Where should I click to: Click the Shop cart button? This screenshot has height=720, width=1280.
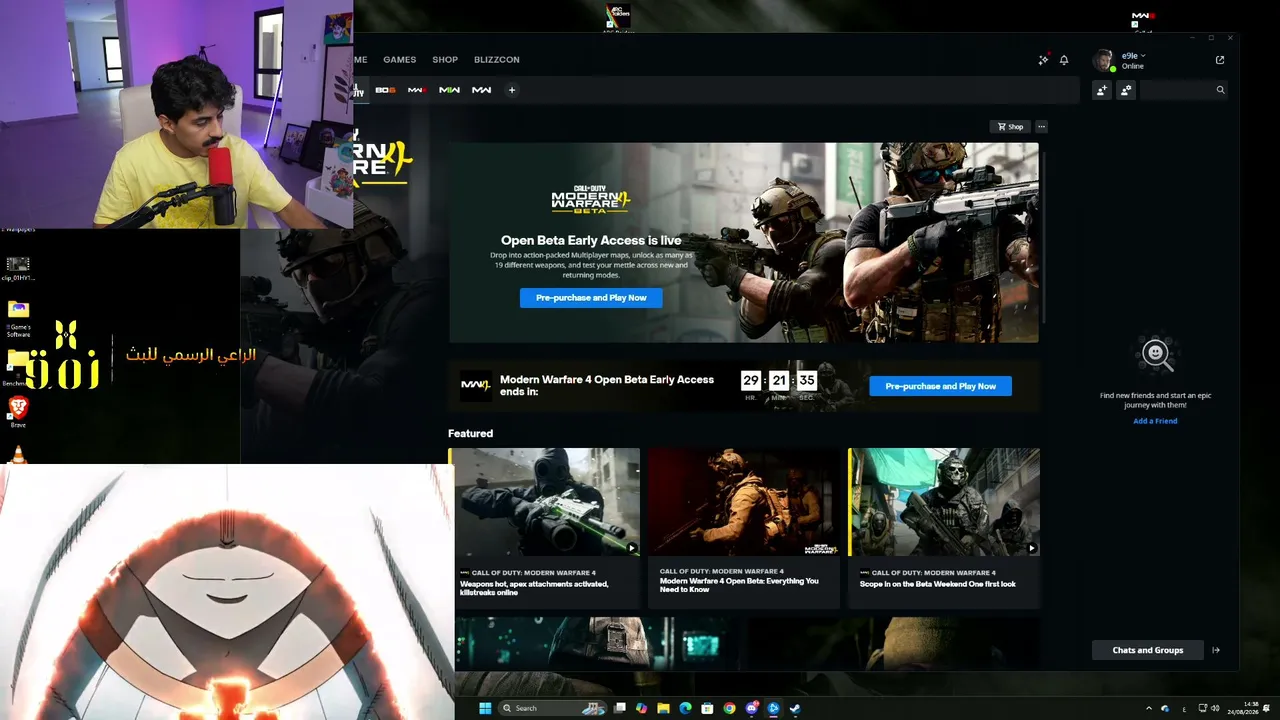click(1011, 127)
